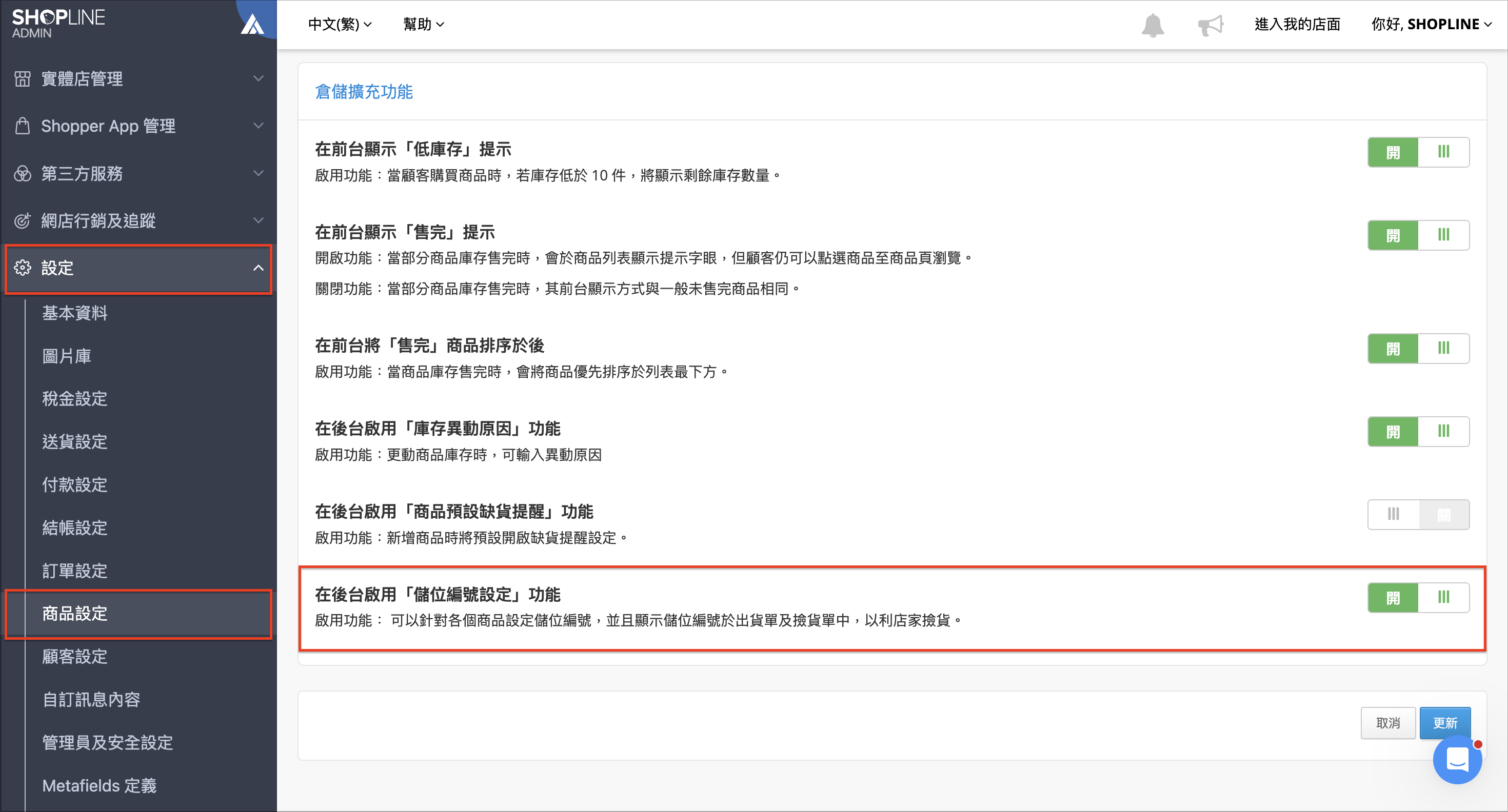This screenshot has width=1508, height=812.
Task: Expand the 網店行銷及追蹤 chevron
Action: [258, 220]
